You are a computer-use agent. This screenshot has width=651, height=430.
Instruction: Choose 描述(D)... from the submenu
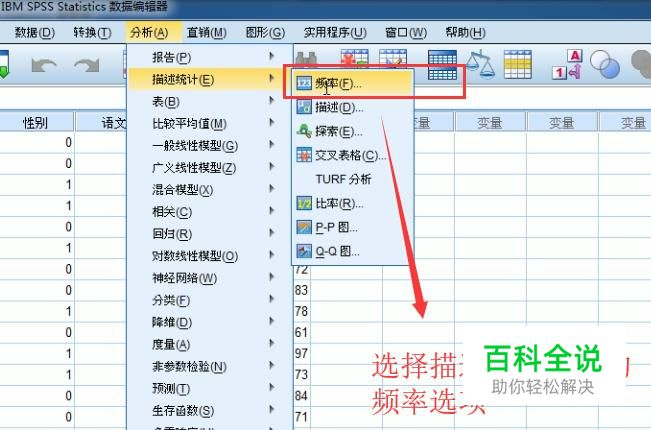point(353,107)
